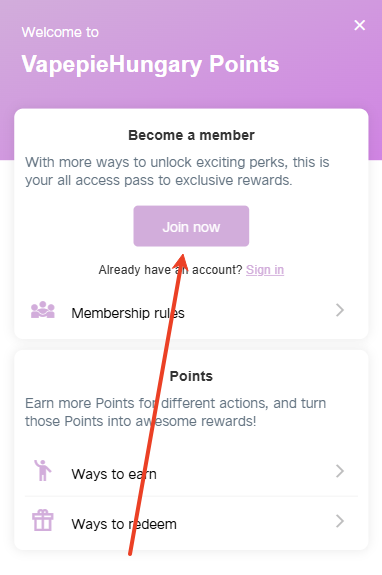Click the Ways to earn person icon

(43, 470)
